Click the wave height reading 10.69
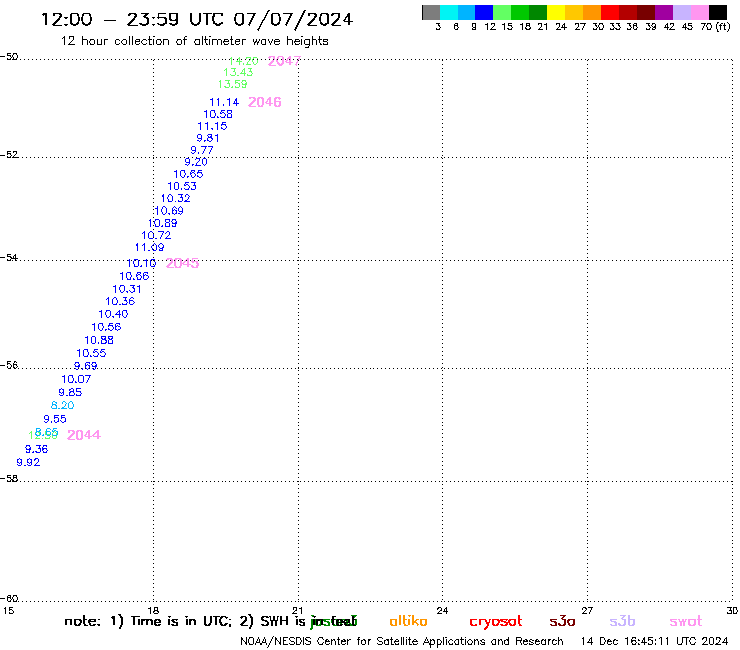 [169, 211]
